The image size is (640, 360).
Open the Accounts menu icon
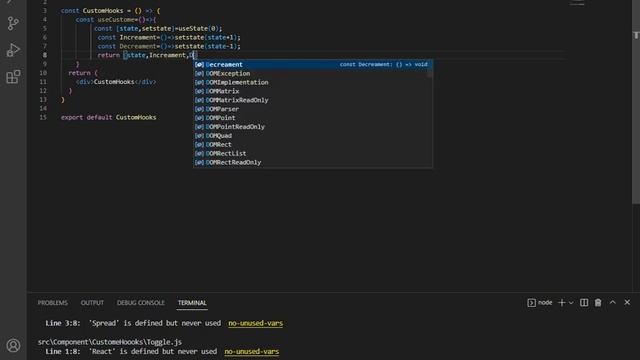pos(13,345)
